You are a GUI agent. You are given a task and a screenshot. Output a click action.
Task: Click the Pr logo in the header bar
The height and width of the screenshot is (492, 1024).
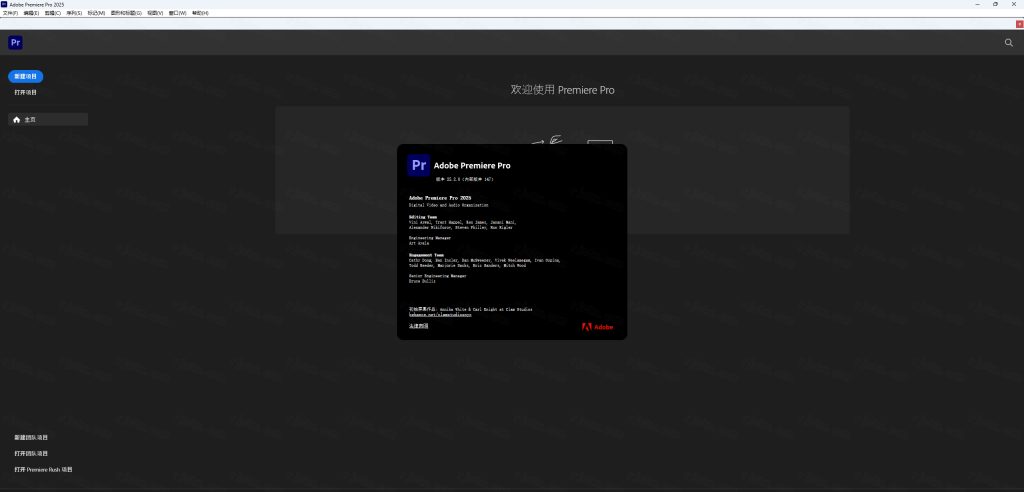[x=15, y=42]
